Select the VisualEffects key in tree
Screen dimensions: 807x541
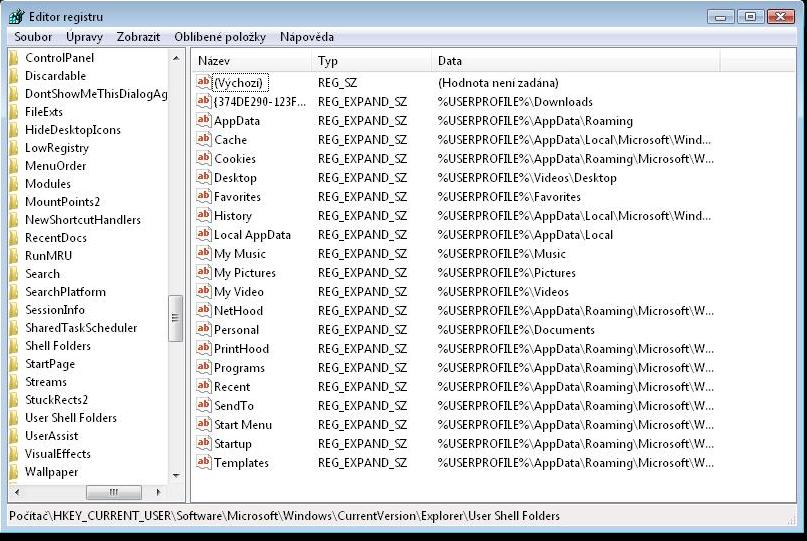[58, 454]
